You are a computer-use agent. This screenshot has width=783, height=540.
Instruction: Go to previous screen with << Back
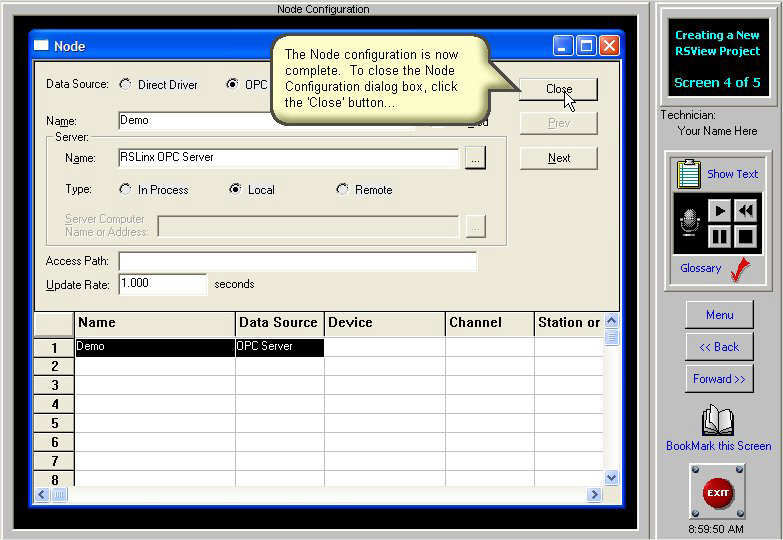pyautogui.click(x=720, y=347)
